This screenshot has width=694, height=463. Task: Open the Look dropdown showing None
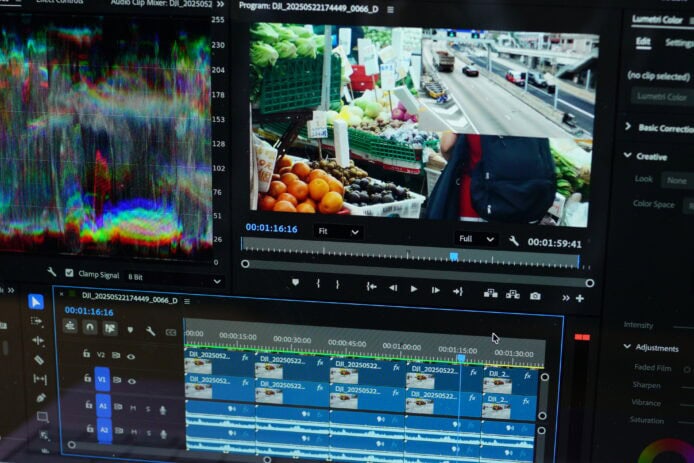coord(678,181)
